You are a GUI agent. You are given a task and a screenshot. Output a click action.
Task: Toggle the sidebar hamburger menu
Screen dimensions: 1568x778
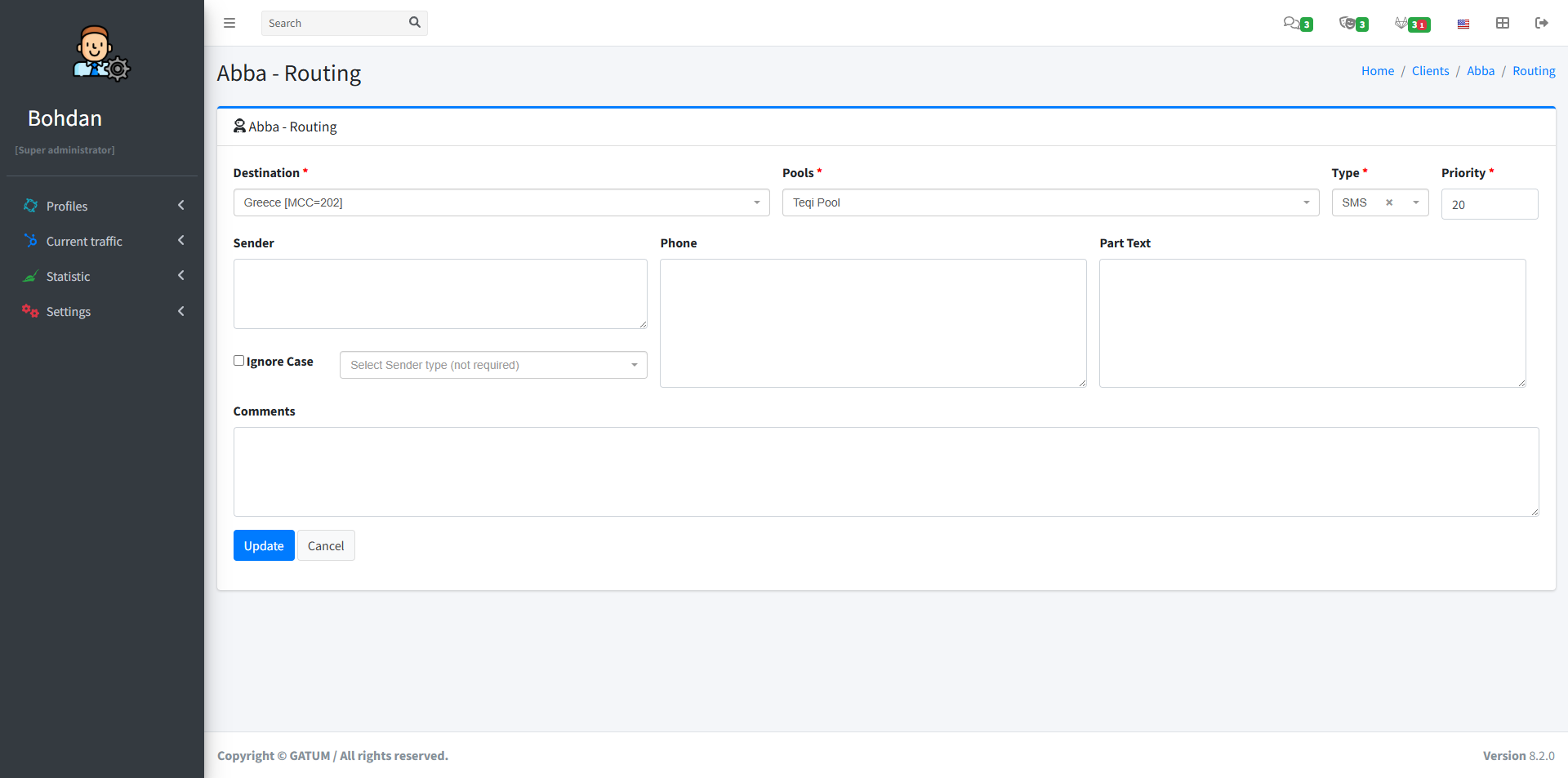tap(229, 23)
